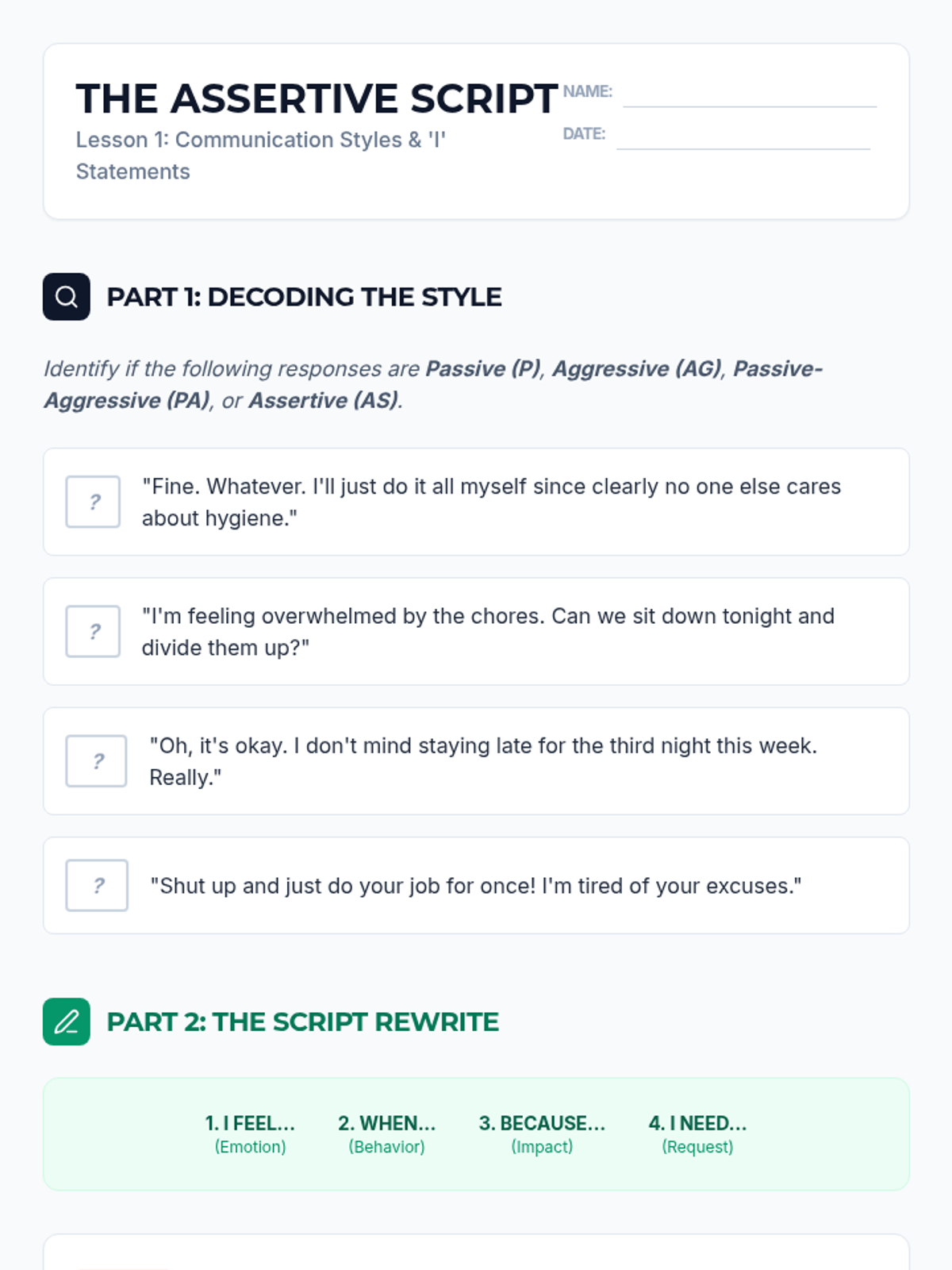The height and width of the screenshot is (1270, 952).
Task: Click the "Shut up and just do your job" statement
Action: [476, 886]
